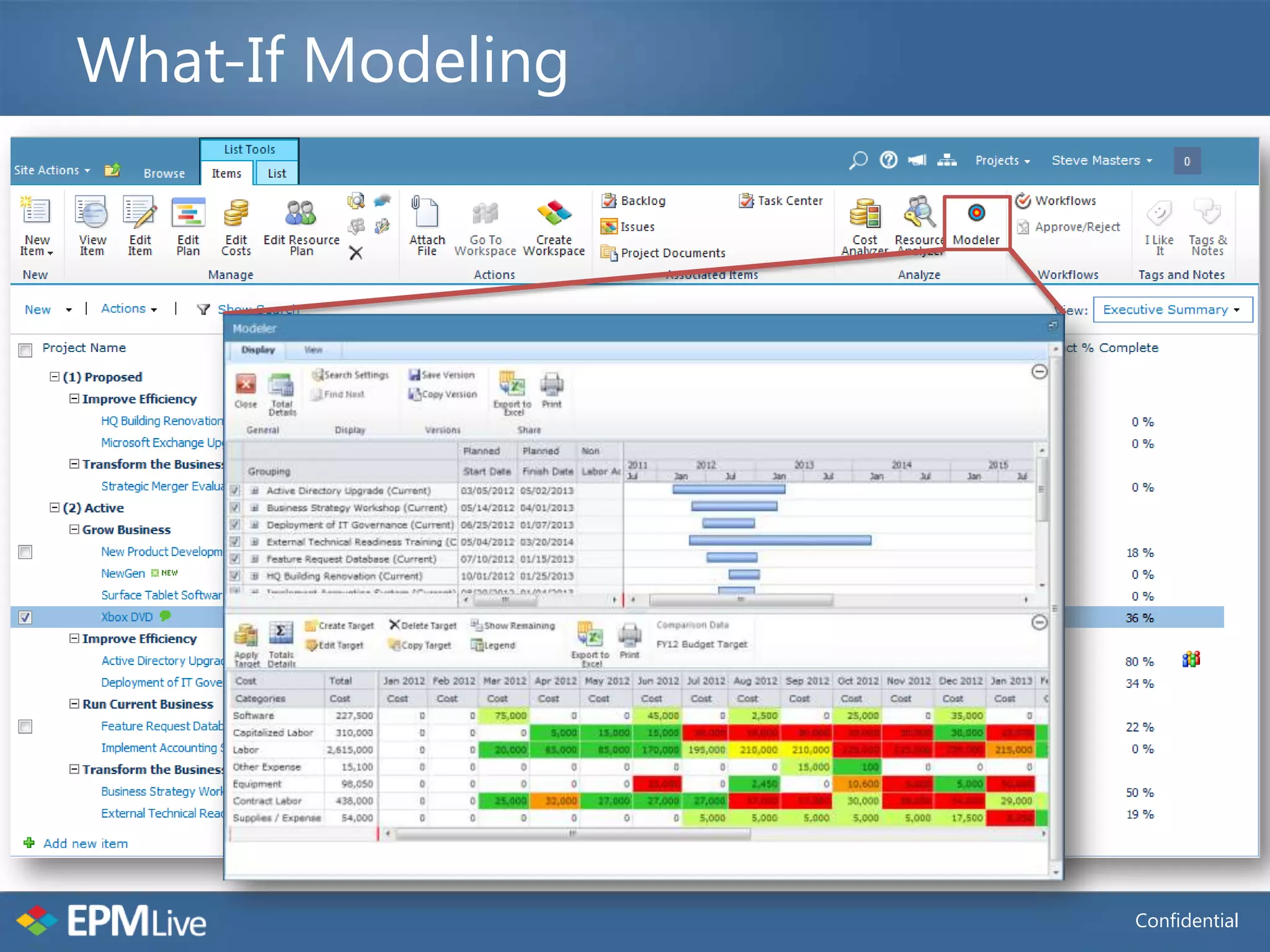The height and width of the screenshot is (952, 1270).
Task: Open the New menu in list toolbar
Action: pos(48,309)
